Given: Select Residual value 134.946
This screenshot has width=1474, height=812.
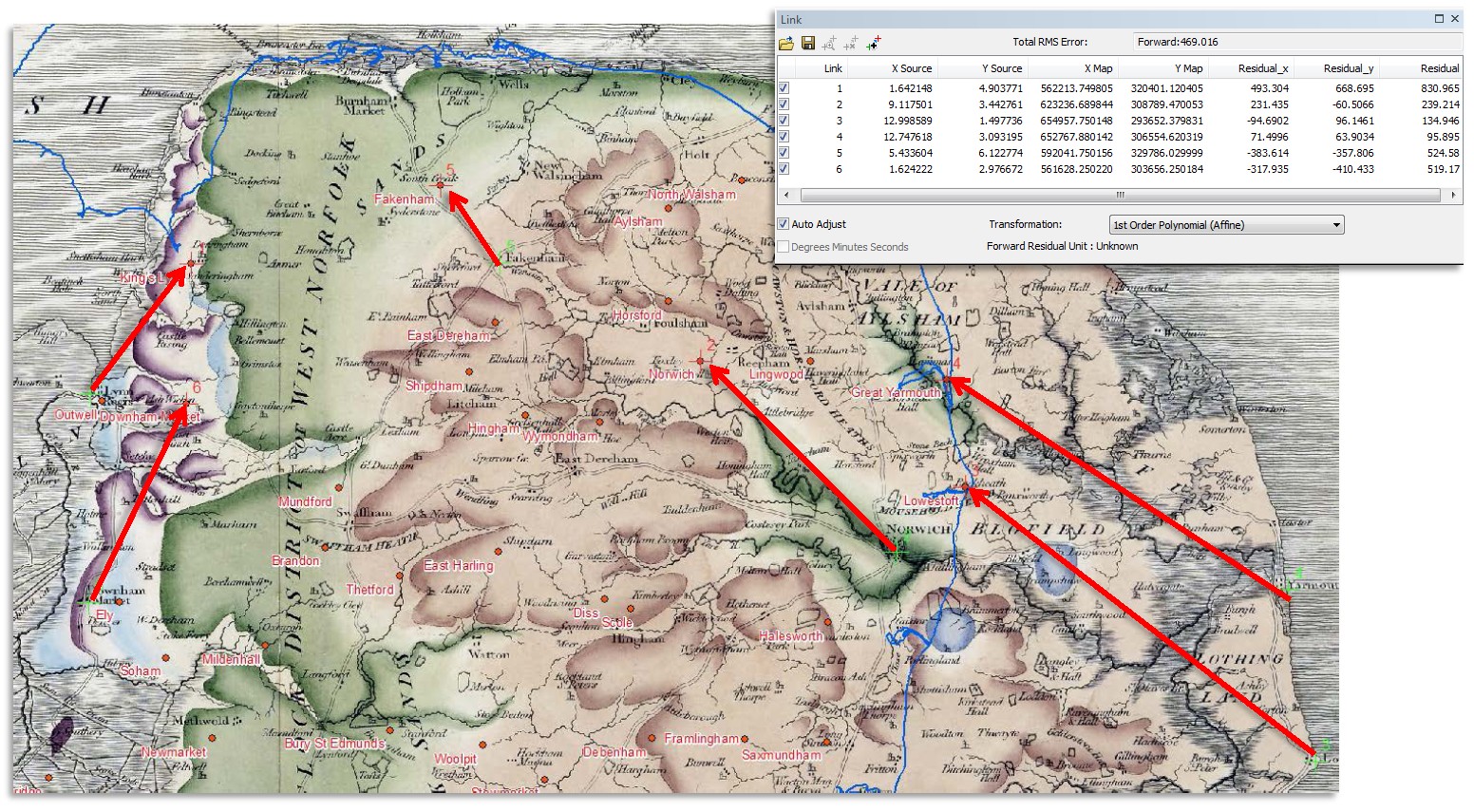Looking at the screenshot, I should click(1441, 121).
